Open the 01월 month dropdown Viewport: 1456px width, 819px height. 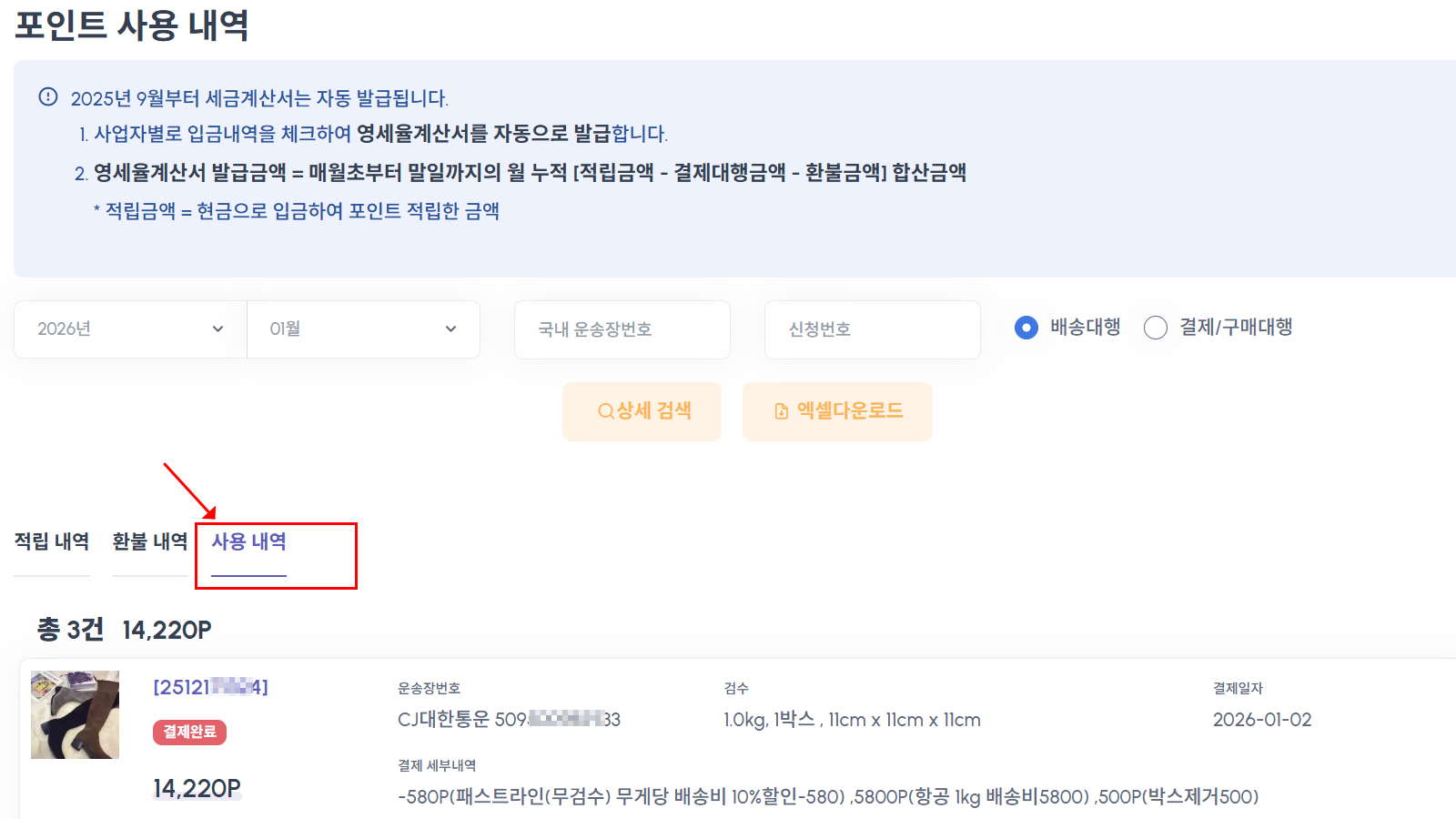pos(362,329)
